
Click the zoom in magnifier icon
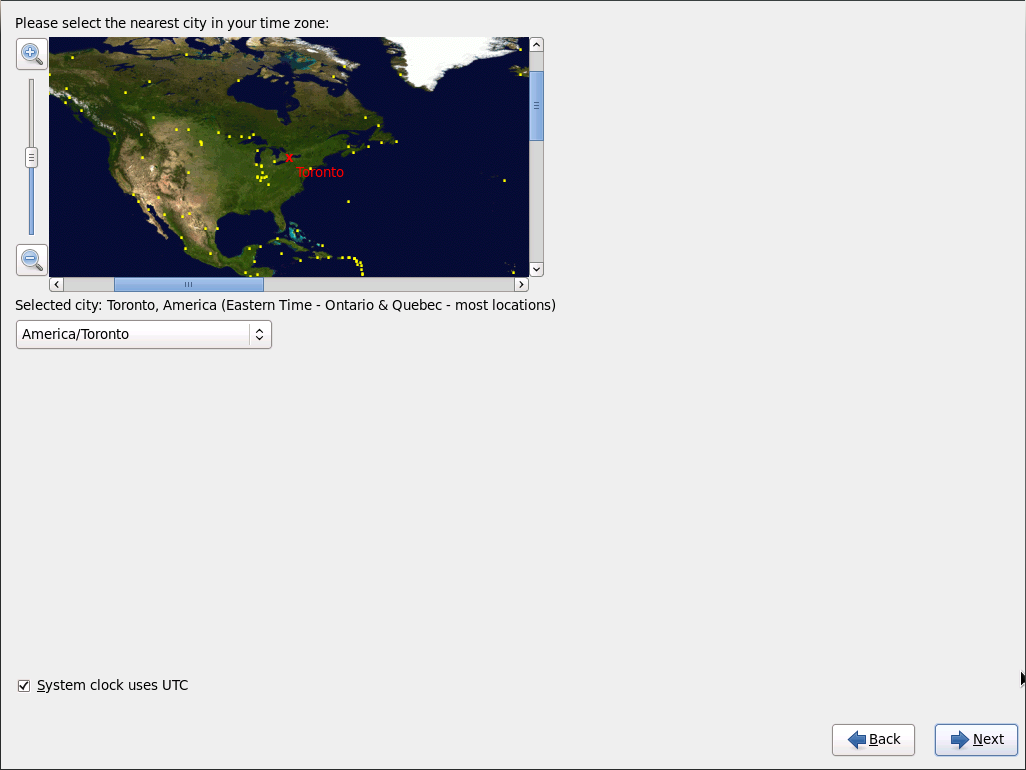point(31,54)
